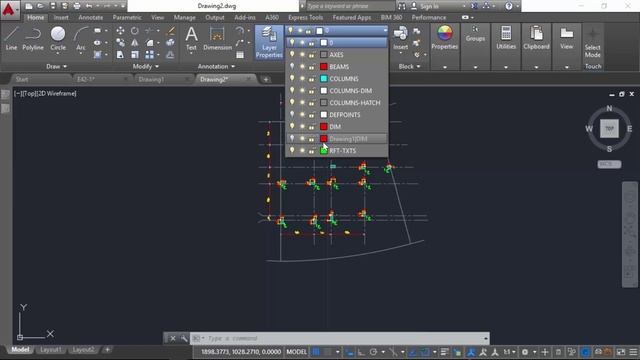Collapse the layer dropdown combo box
This screenshot has height=360, width=640.
pyautogui.click(x=384, y=31)
